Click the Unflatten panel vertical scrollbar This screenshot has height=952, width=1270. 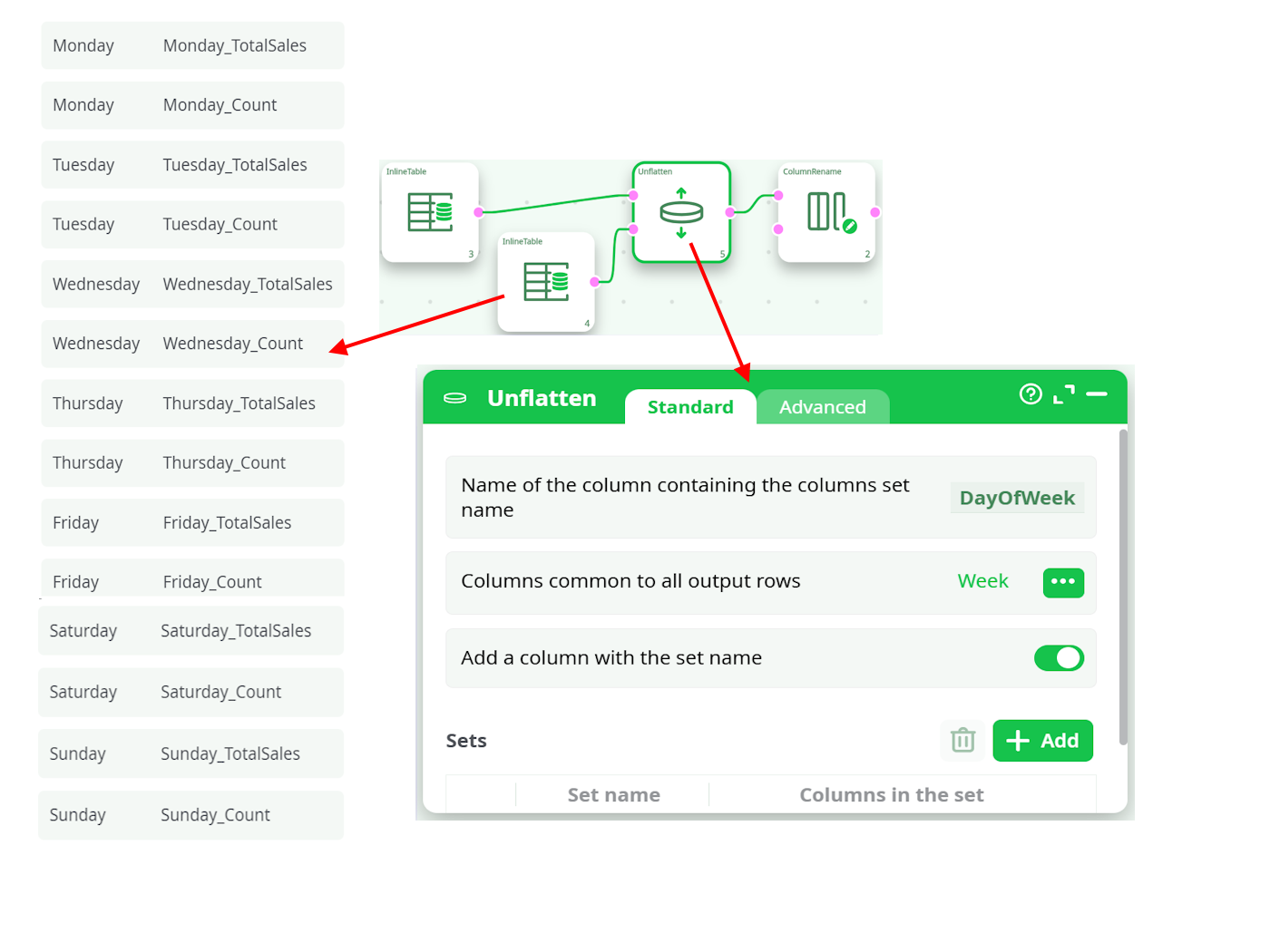(1123, 589)
